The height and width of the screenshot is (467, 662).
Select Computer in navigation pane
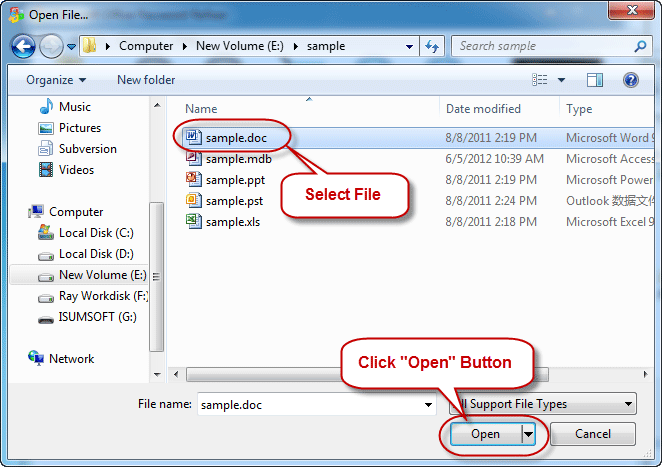pos(76,212)
